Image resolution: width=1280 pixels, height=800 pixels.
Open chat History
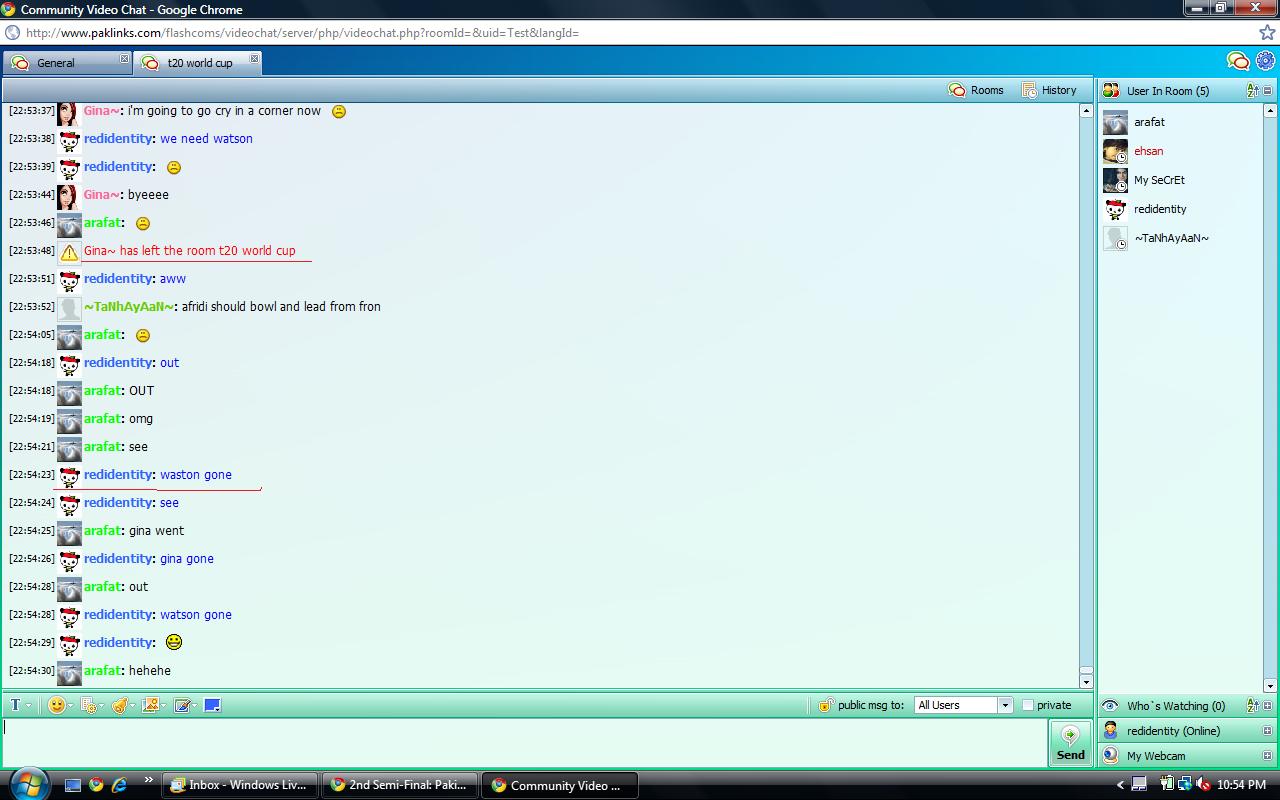coord(1049,90)
